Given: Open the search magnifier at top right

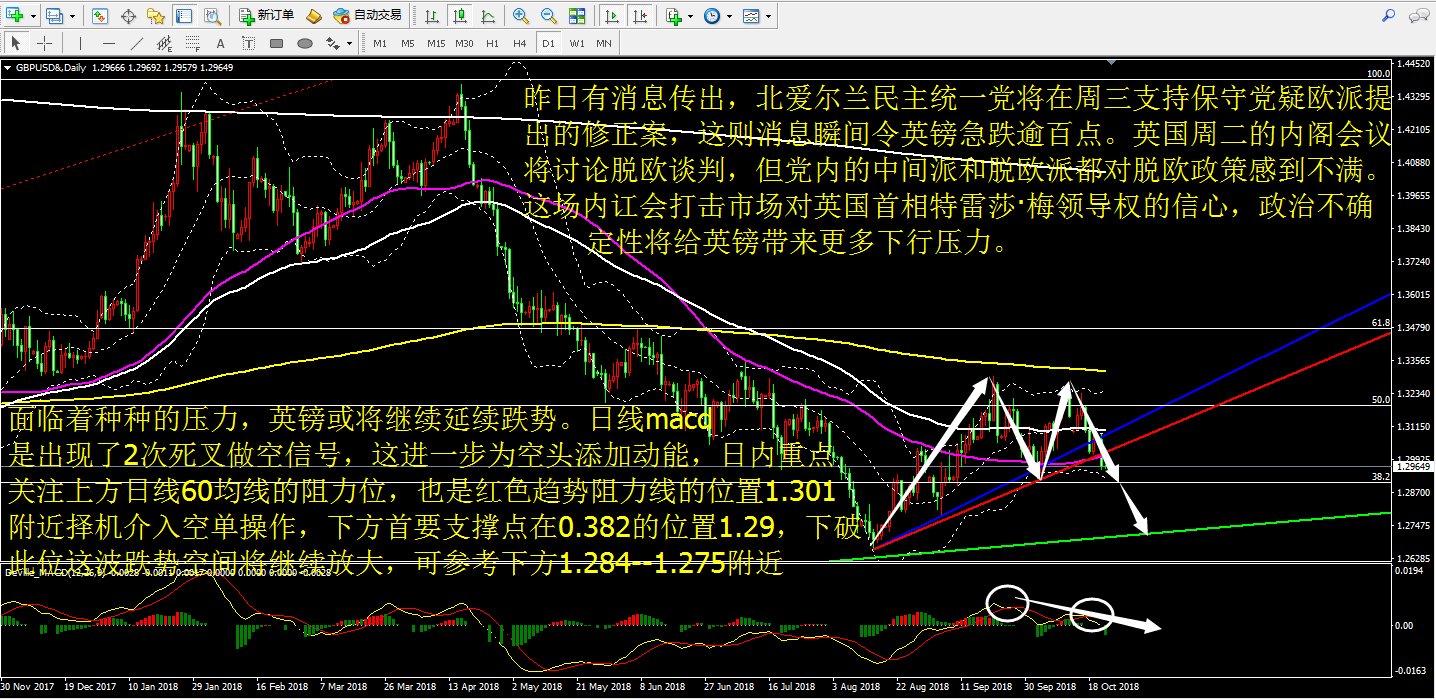Looking at the screenshot, I should (1389, 16).
